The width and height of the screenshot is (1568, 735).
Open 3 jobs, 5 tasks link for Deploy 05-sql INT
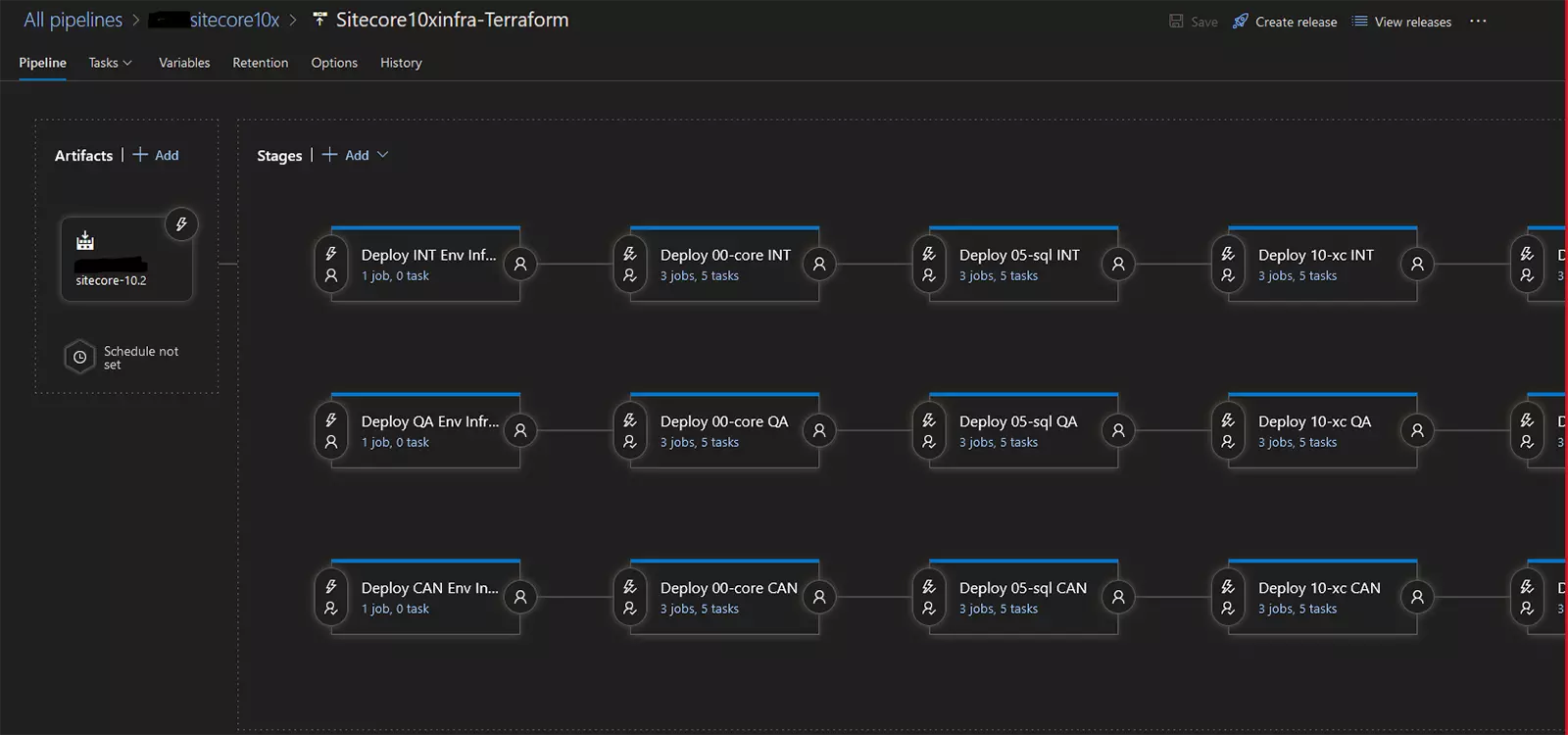click(999, 276)
